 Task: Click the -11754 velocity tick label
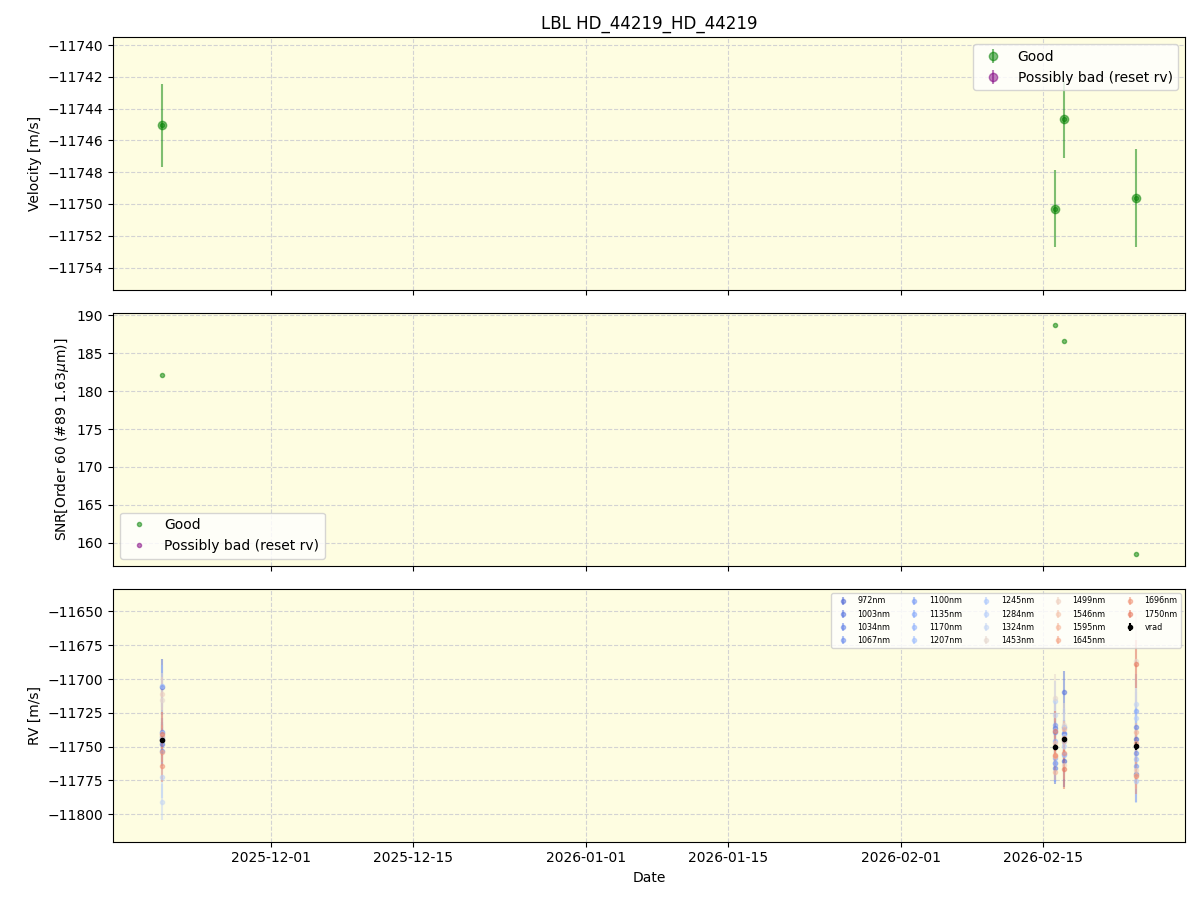click(76, 268)
